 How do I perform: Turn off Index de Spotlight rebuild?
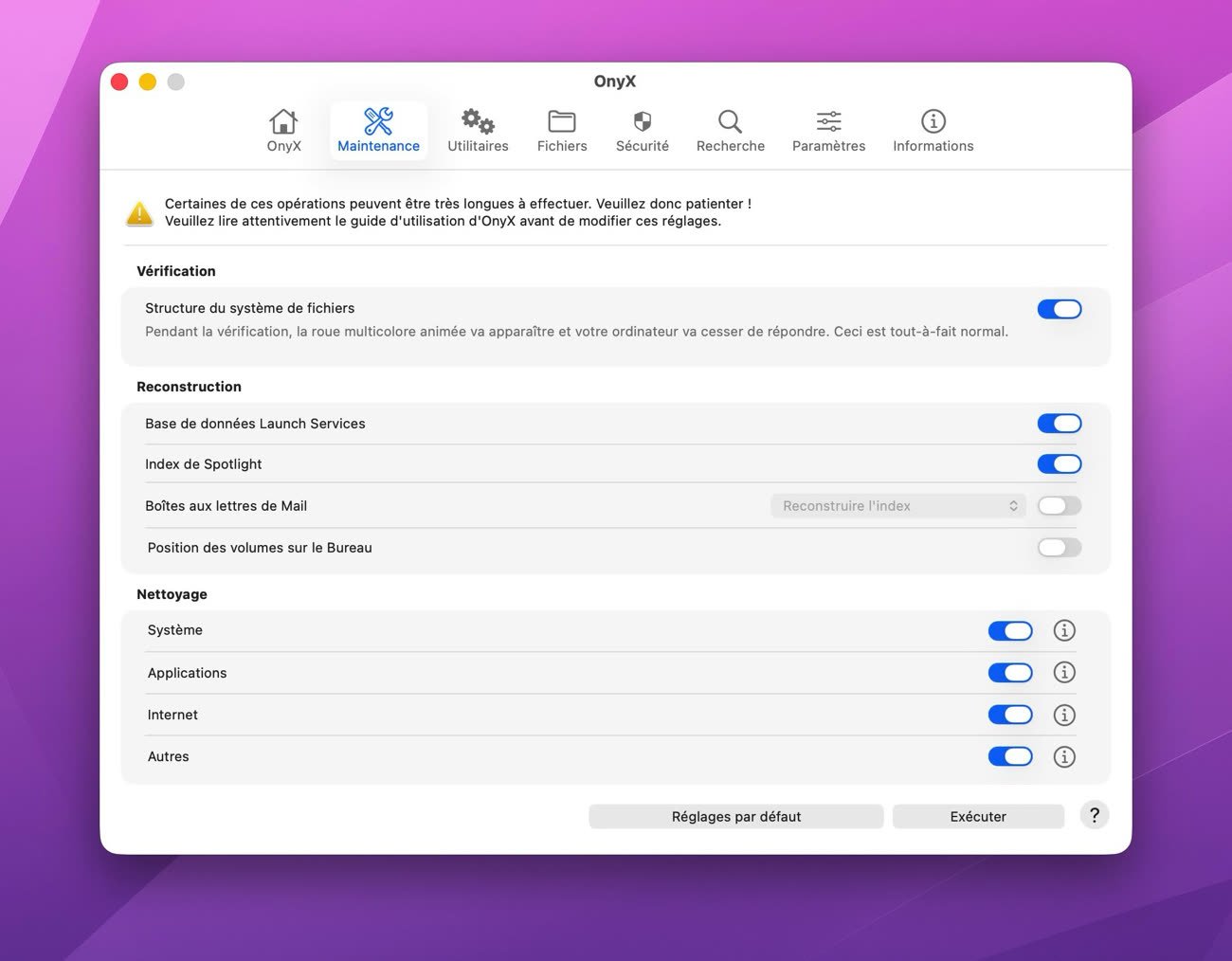(x=1060, y=464)
